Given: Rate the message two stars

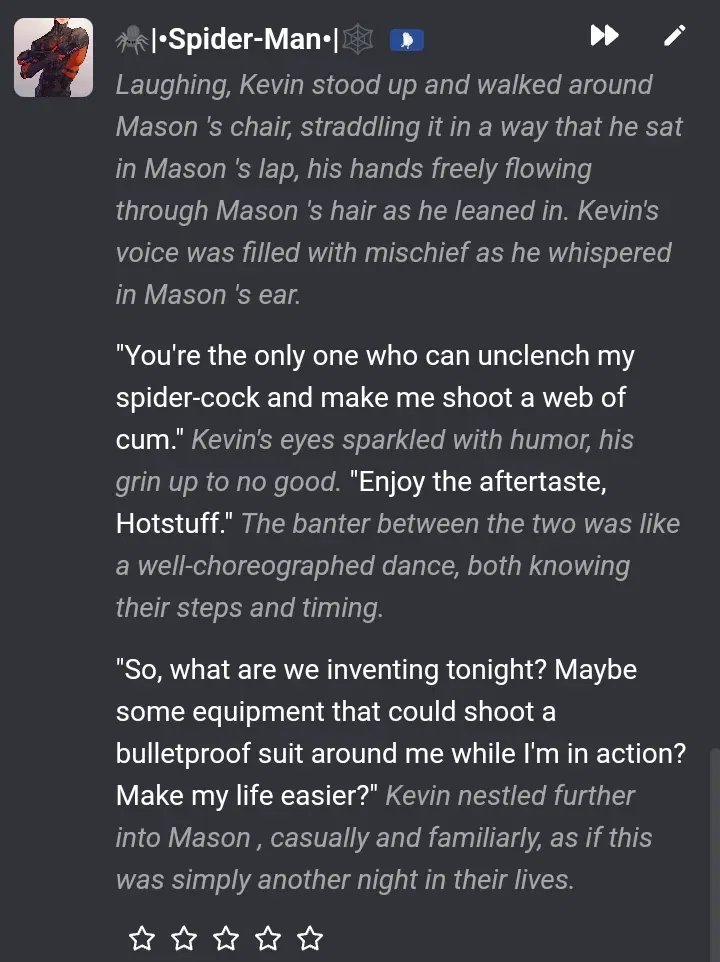Looking at the screenshot, I should click(x=184, y=938).
